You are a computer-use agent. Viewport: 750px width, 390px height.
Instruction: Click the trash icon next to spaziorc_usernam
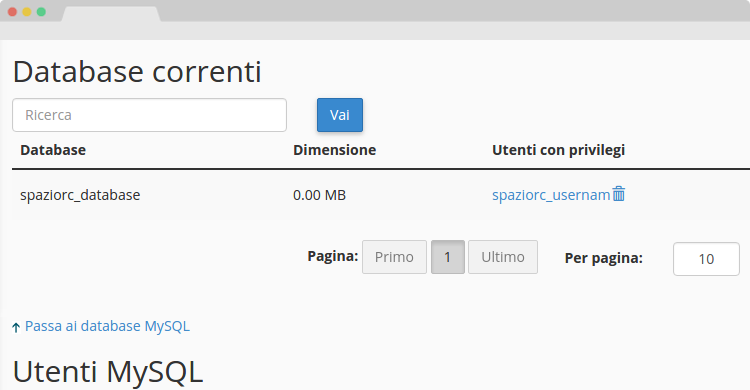[618, 194]
